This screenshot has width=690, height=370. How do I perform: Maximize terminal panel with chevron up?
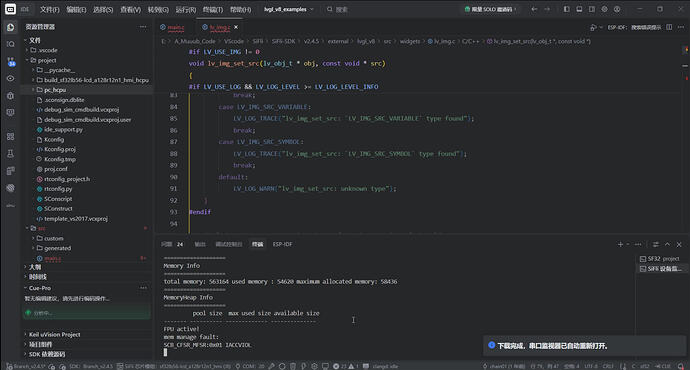(x=668, y=244)
